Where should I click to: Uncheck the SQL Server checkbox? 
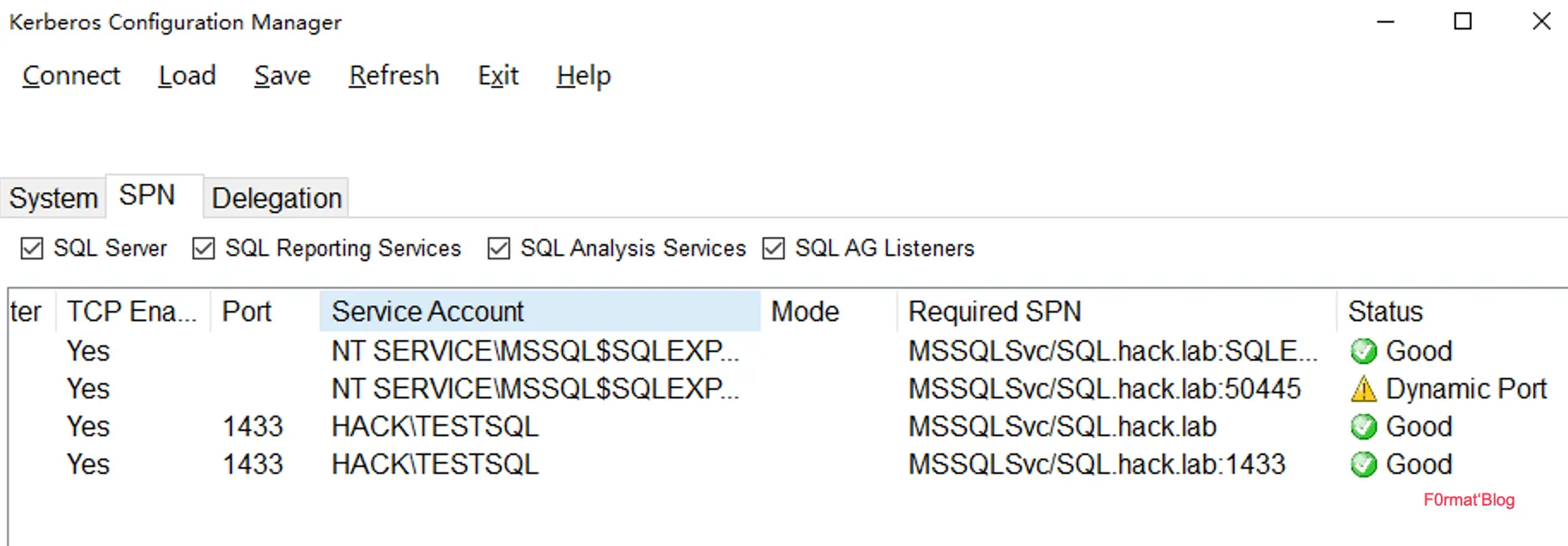pyautogui.click(x=32, y=249)
